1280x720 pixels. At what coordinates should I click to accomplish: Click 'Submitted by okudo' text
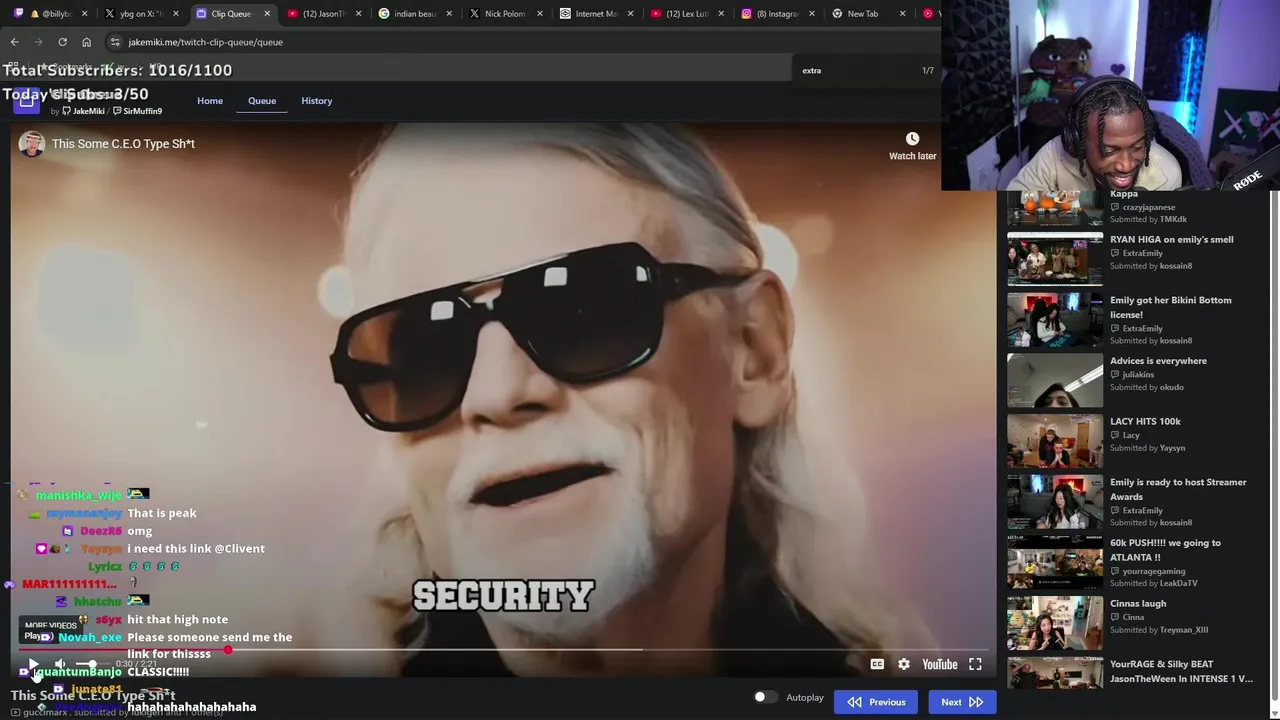(1147, 387)
